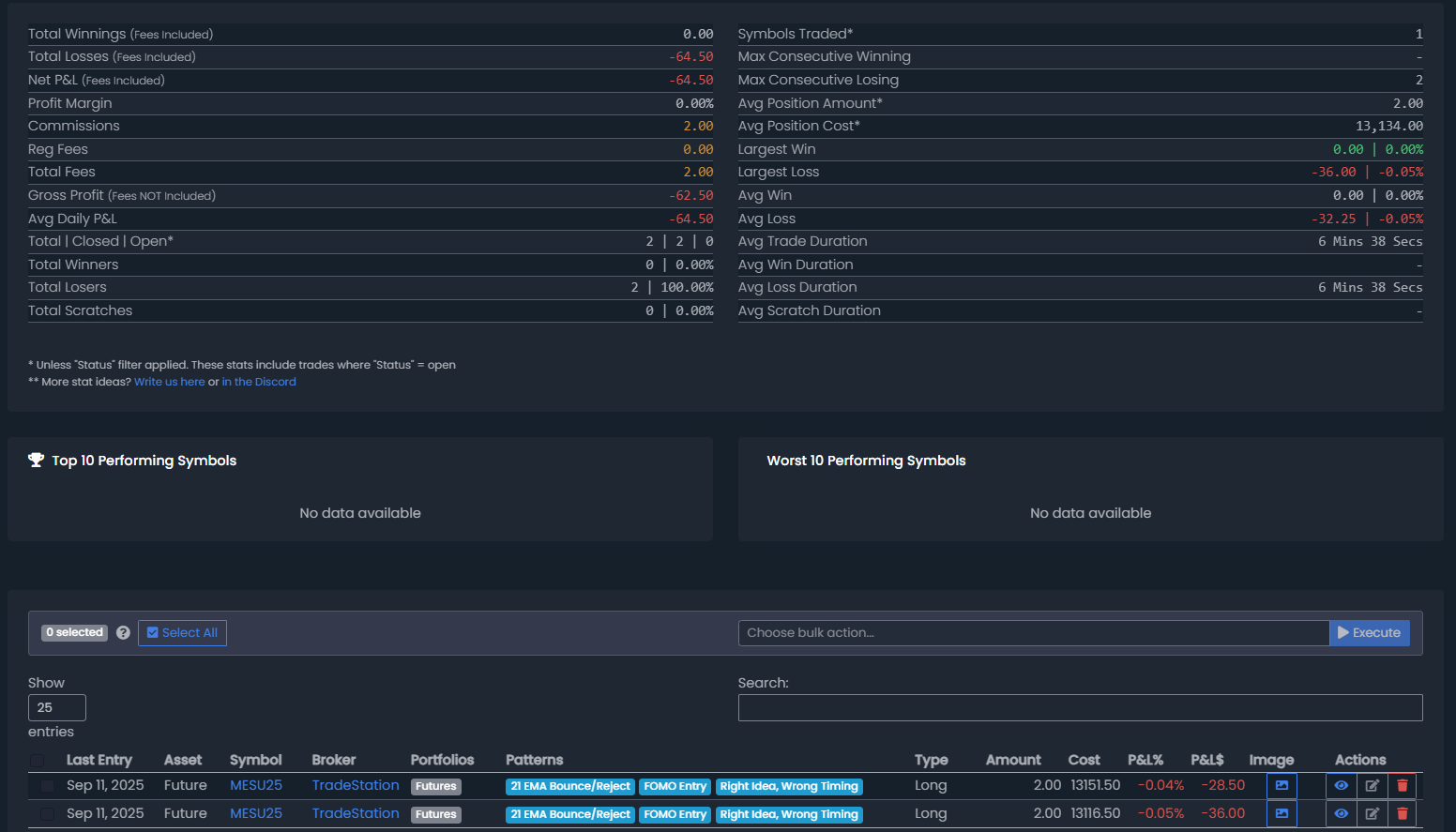This screenshot has width=1456, height=832.
Task: Open image for the -36.00 trade
Action: [1282, 814]
